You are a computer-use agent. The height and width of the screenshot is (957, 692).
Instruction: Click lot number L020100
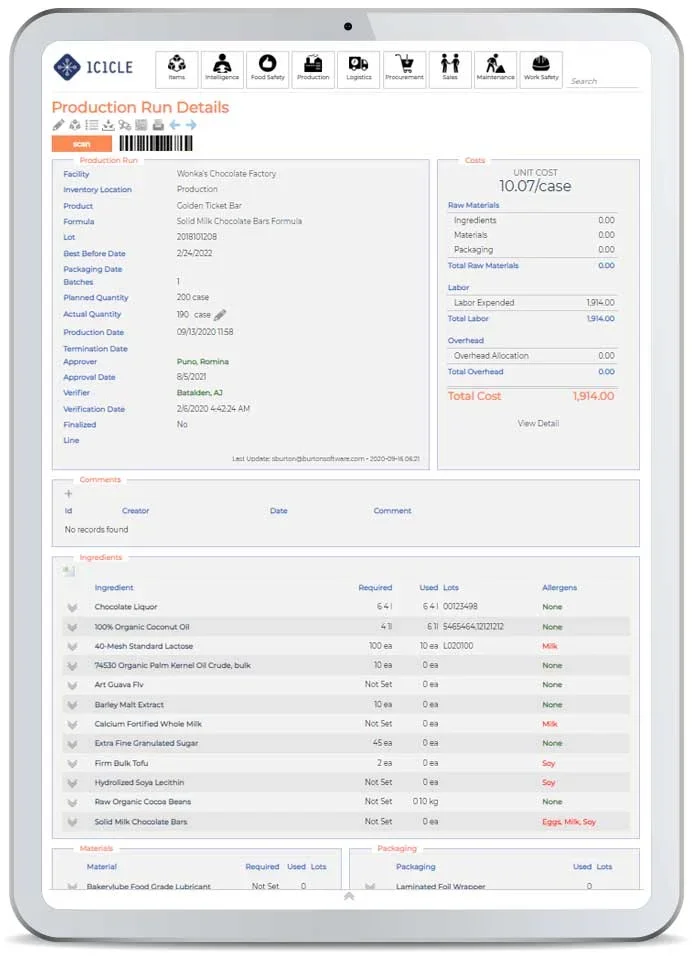click(458, 646)
